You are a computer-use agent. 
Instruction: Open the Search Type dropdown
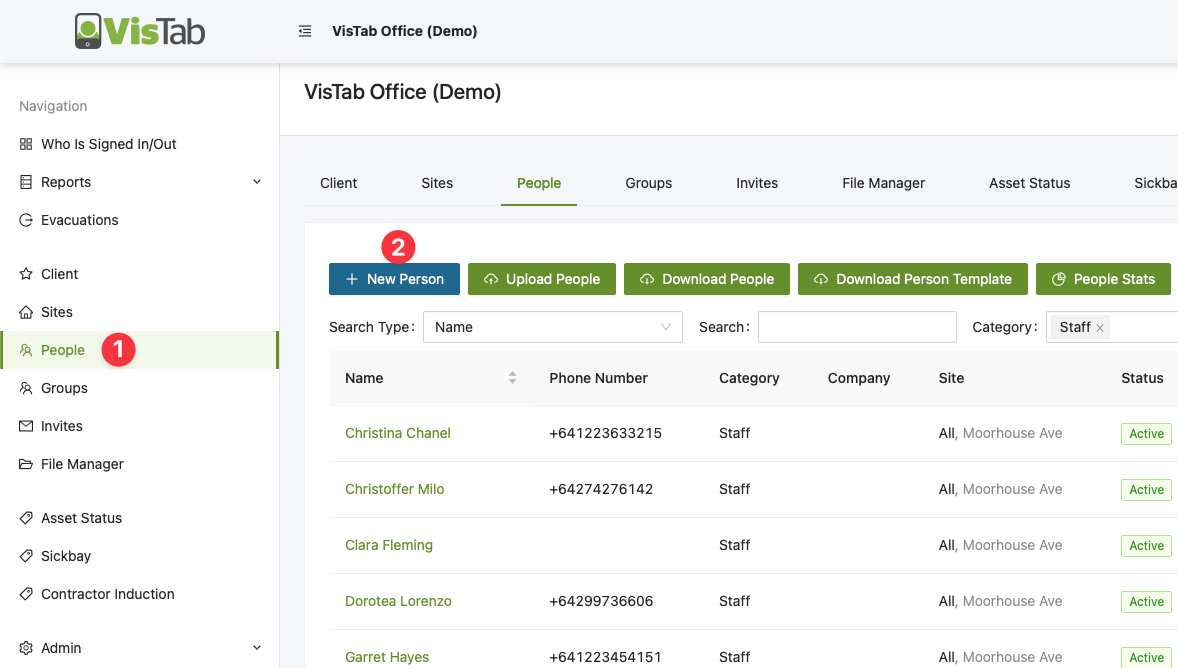tap(552, 327)
